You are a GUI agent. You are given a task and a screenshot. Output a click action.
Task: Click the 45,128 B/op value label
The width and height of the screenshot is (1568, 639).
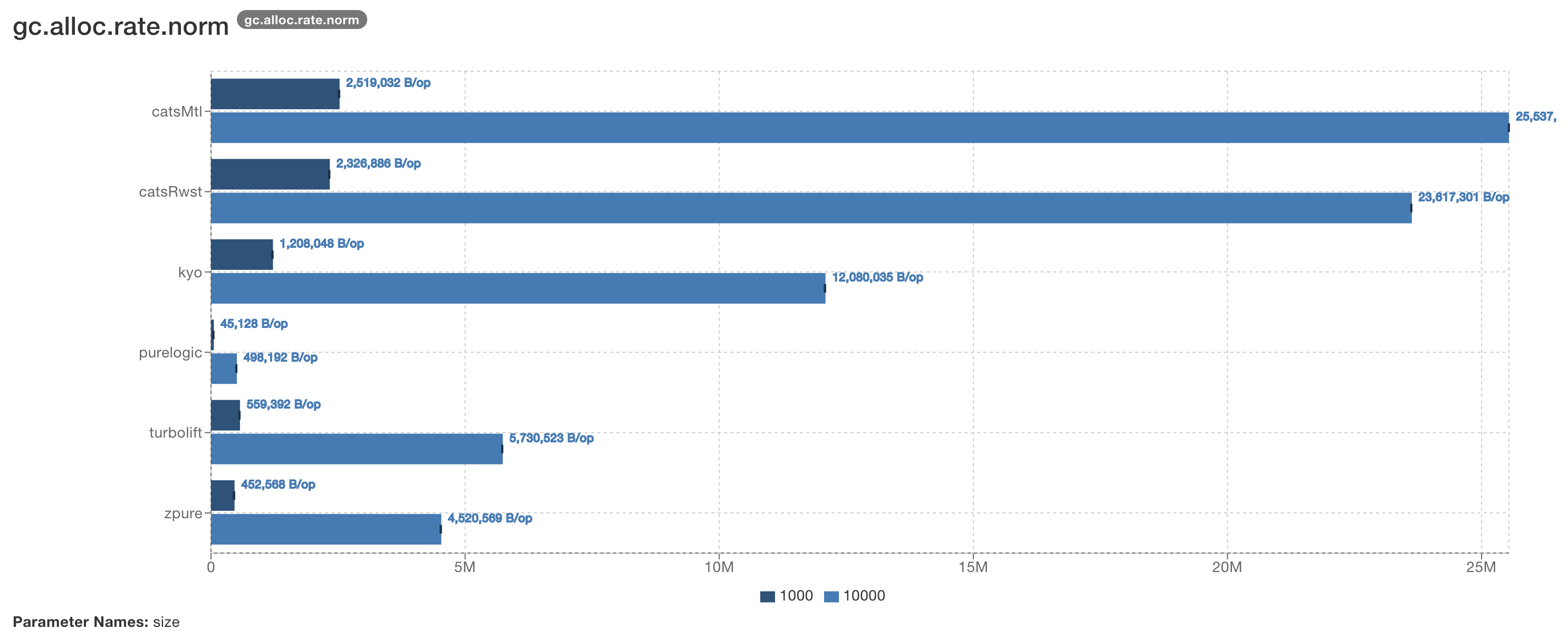tap(253, 324)
